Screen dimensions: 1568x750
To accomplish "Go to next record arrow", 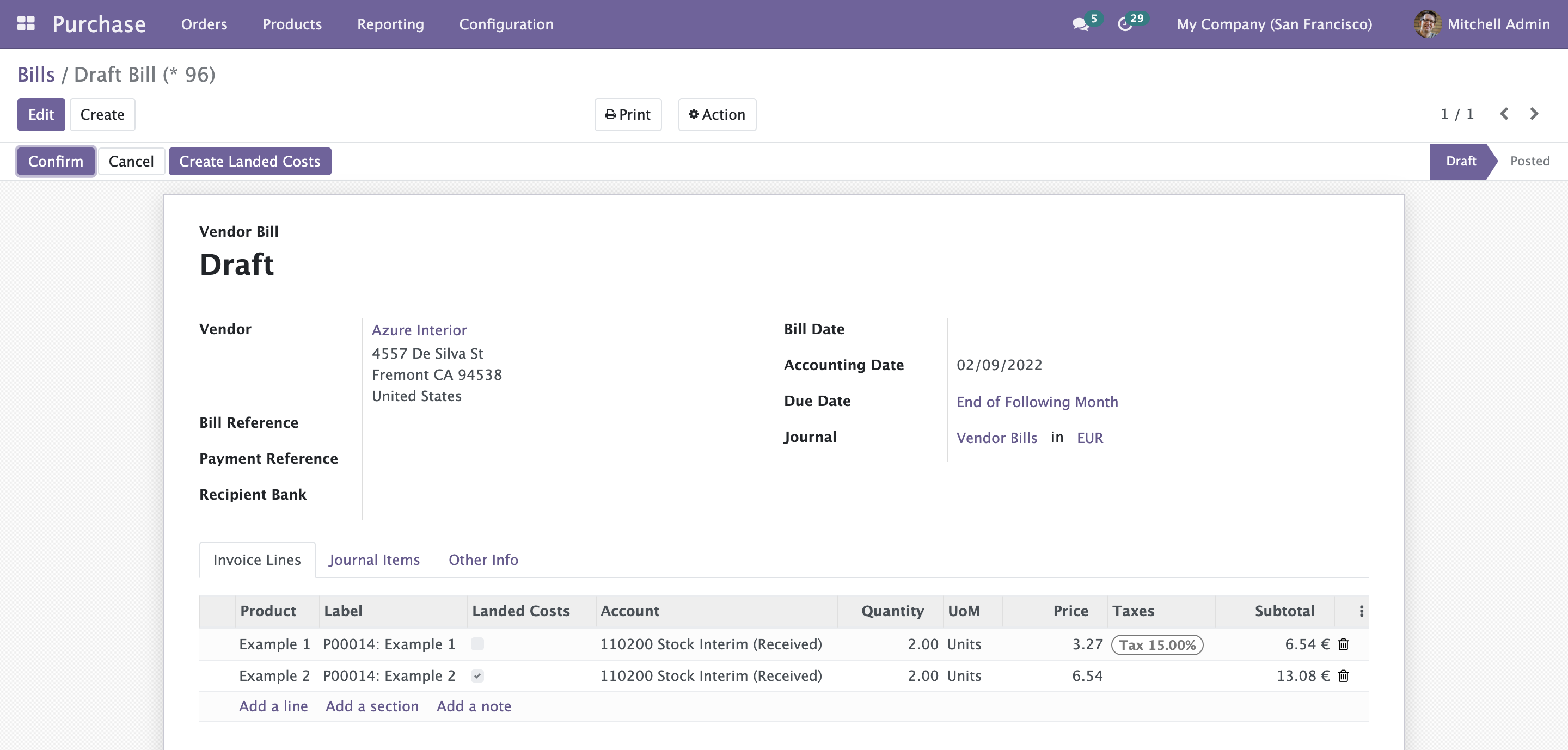I will 1534,114.
